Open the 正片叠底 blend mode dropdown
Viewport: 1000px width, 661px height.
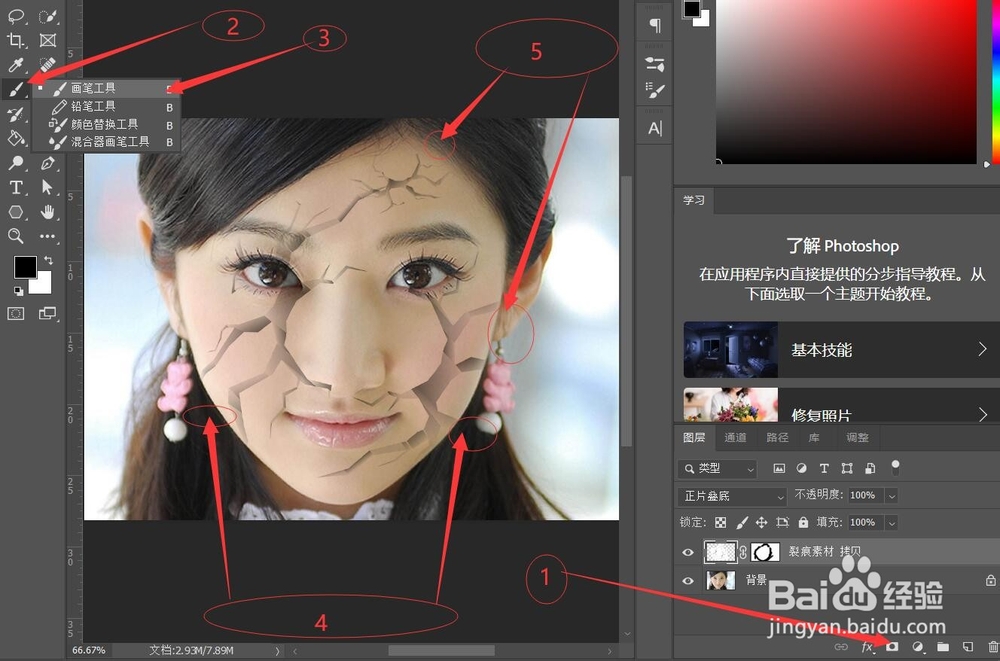(x=732, y=496)
